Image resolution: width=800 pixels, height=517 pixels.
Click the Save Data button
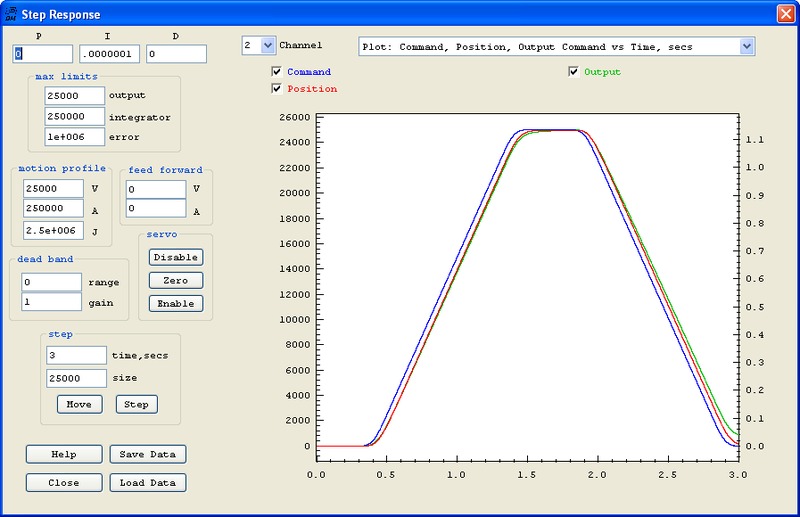click(x=147, y=454)
